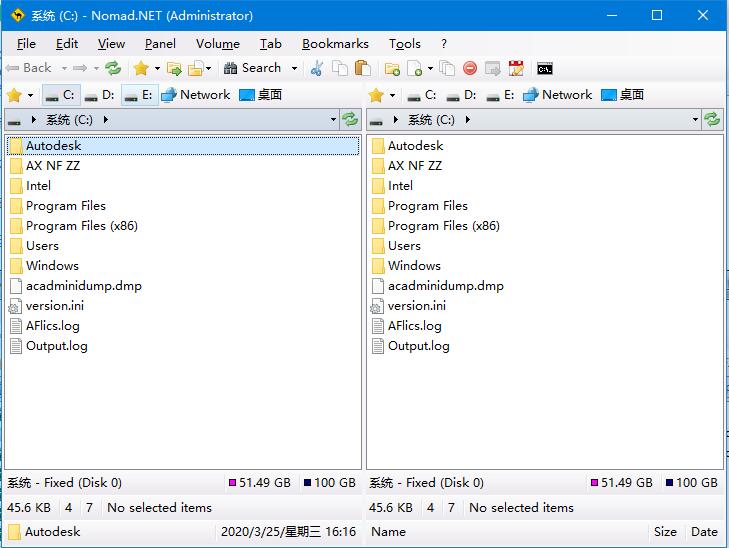Open the right panel bookmark star dropdown
729x548 pixels.
click(x=392, y=96)
